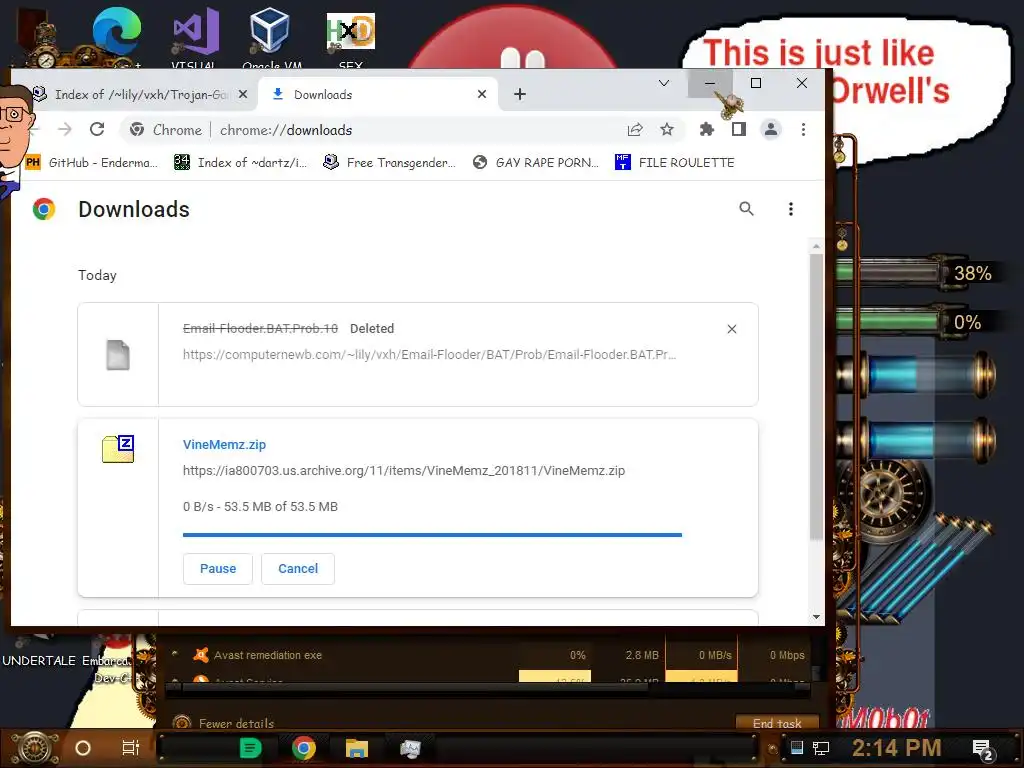Click the deleted Email-Flooder file icon
The width and height of the screenshot is (1024, 768).
[x=118, y=355]
